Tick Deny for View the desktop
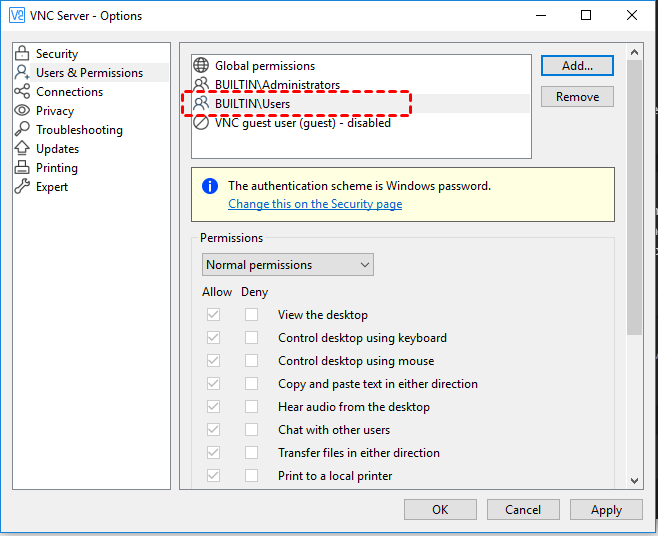The image size is (658, 536). pyautogui.click(x=252, y=315)
